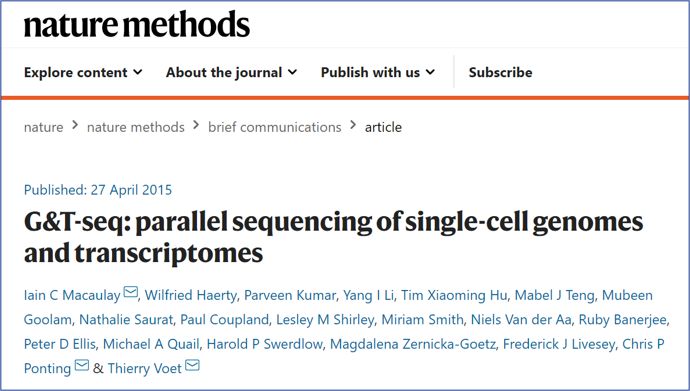
Task: Select author Magdalena Zernicka-Goetz
Action: click(x=413, y=344)
